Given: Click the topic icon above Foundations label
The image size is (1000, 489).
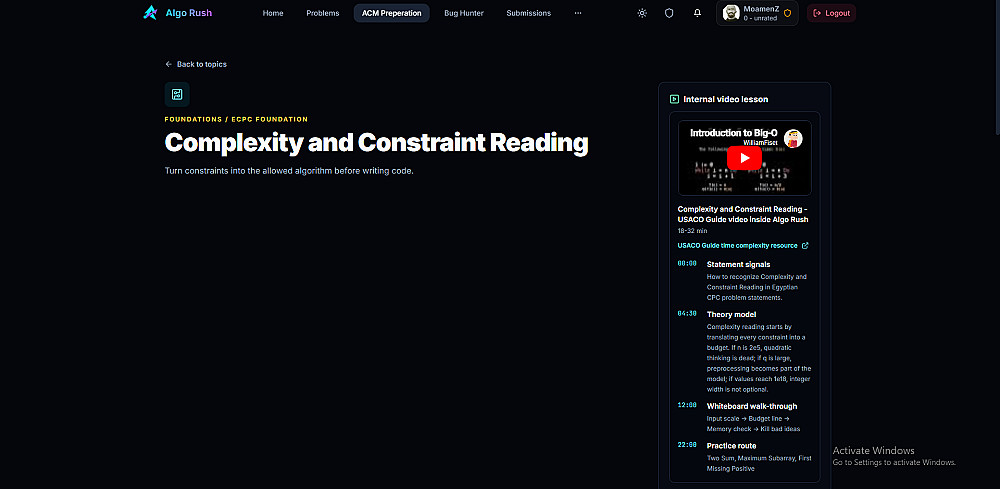Looking at the screenshot, I should point(177,94).
